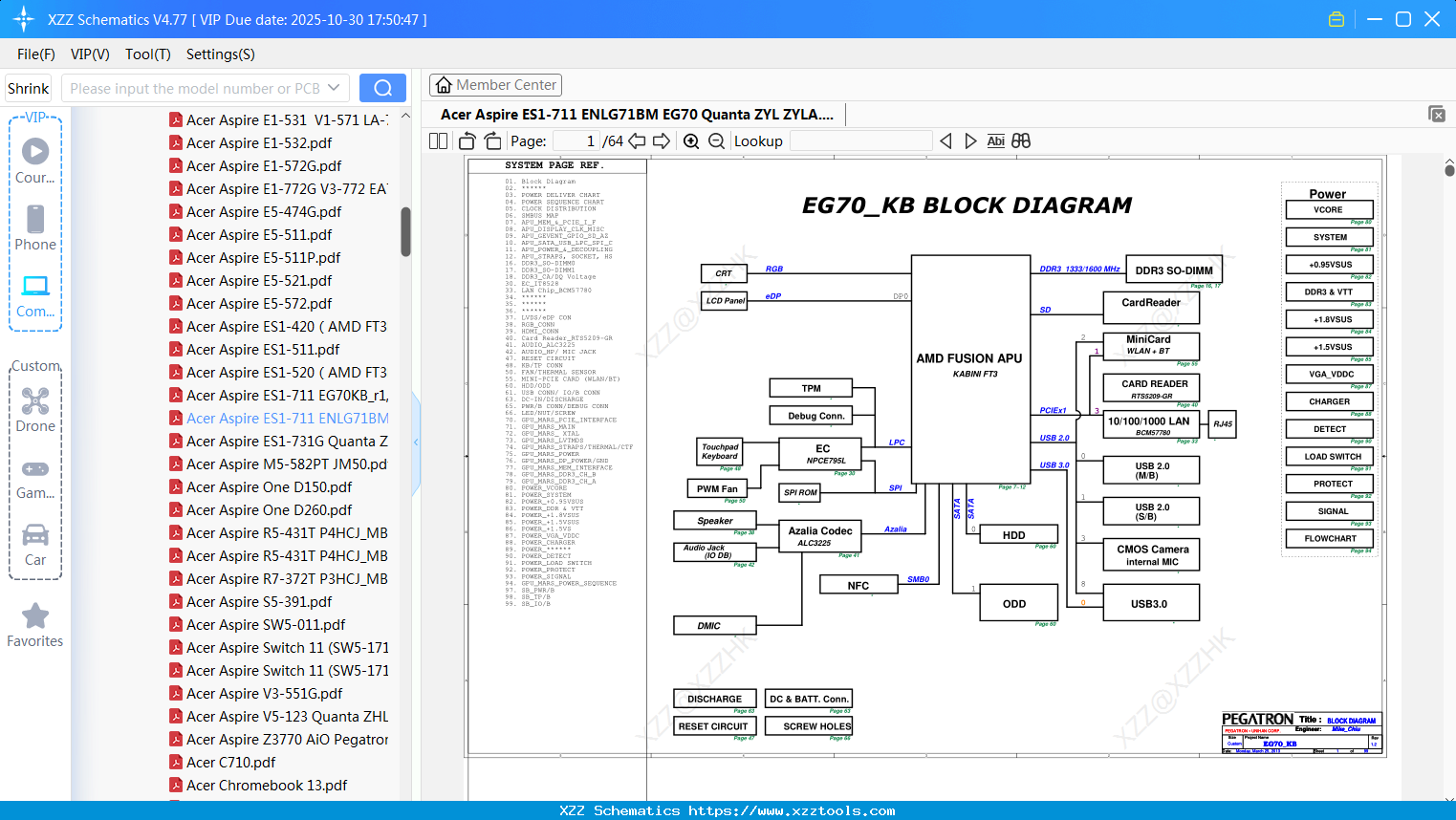Open the Car category
Screen dimensions: 1456x820
point(35,544)
